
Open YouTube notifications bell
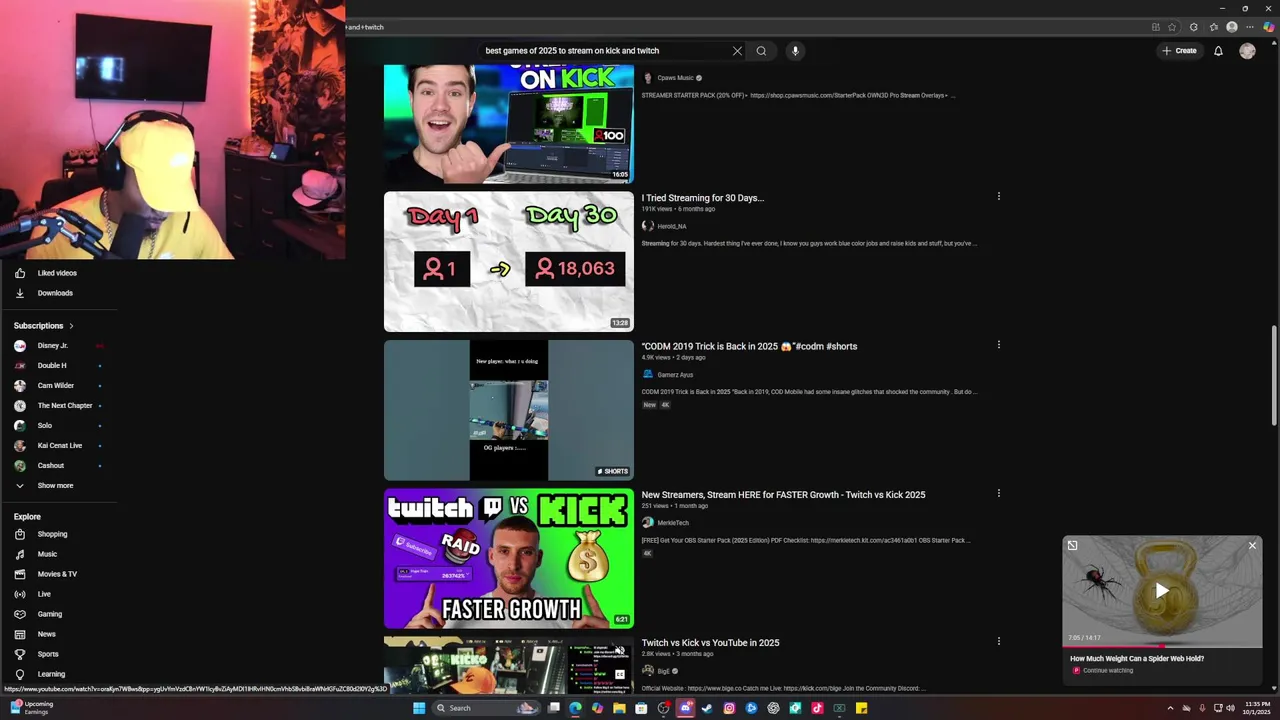1218,51
